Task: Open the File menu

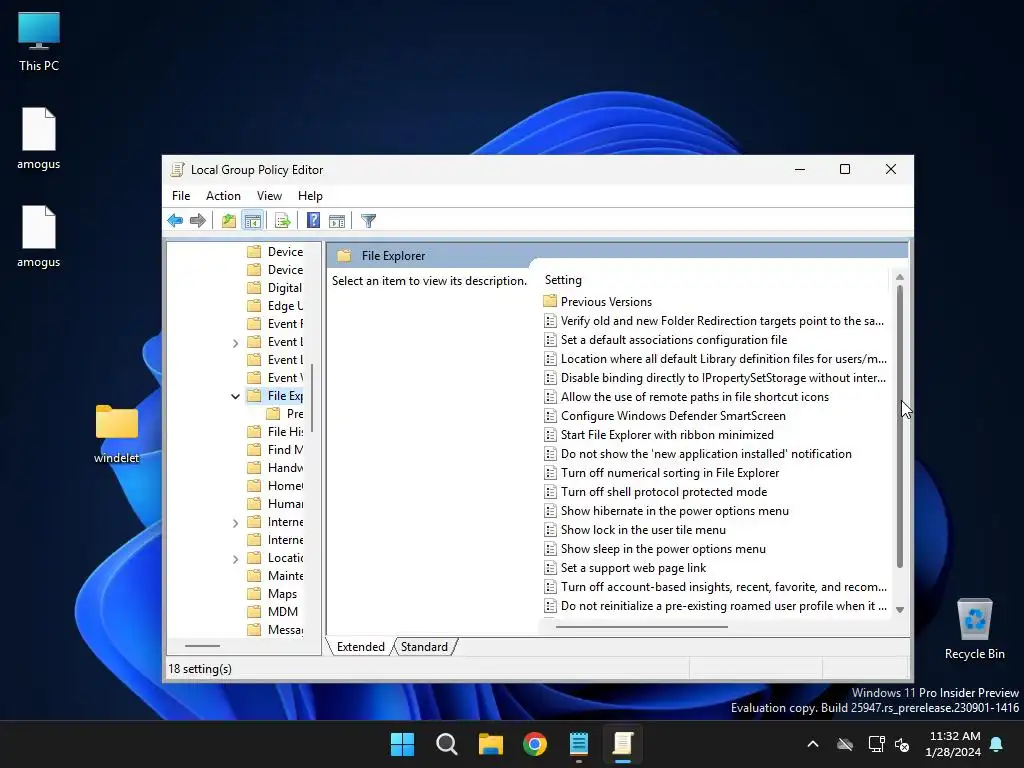Action: click(181, 196)
